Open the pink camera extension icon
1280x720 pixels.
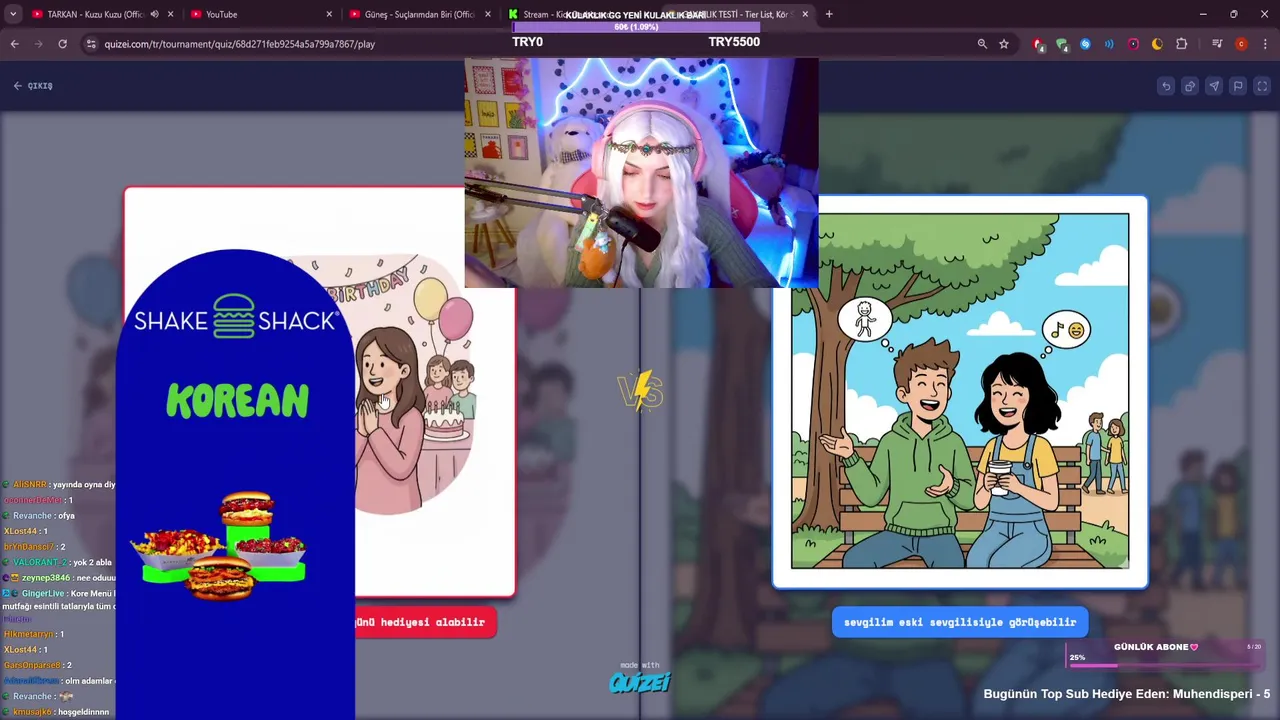click(x=1133, y=44)
